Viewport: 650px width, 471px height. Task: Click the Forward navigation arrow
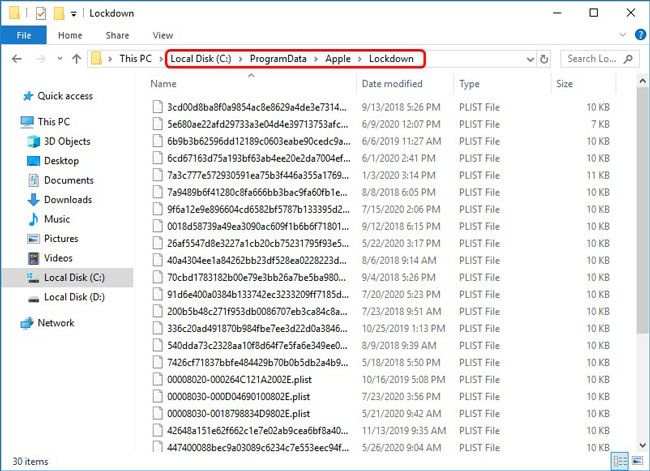(x=41, y=59)
